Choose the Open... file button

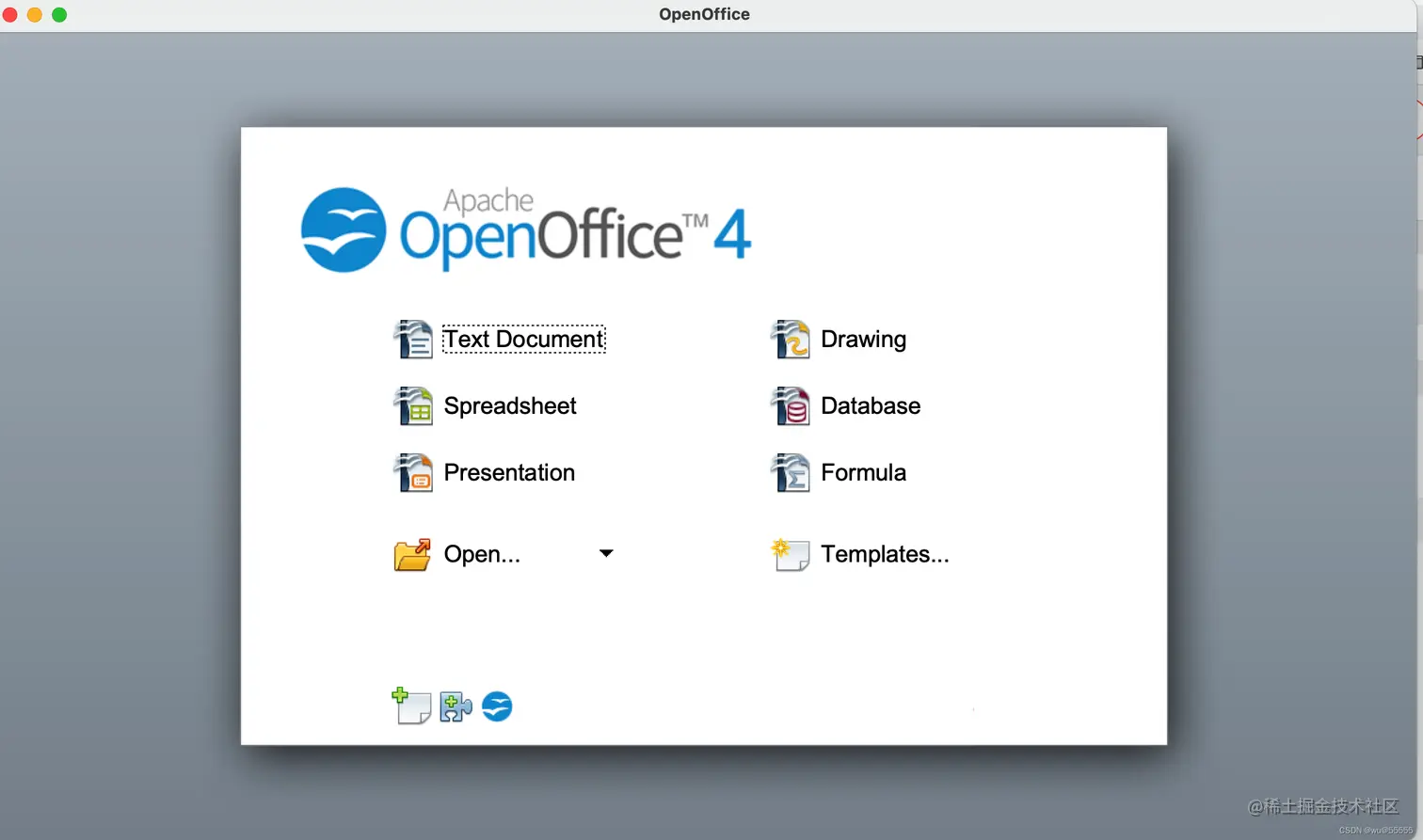click(482, 554)
